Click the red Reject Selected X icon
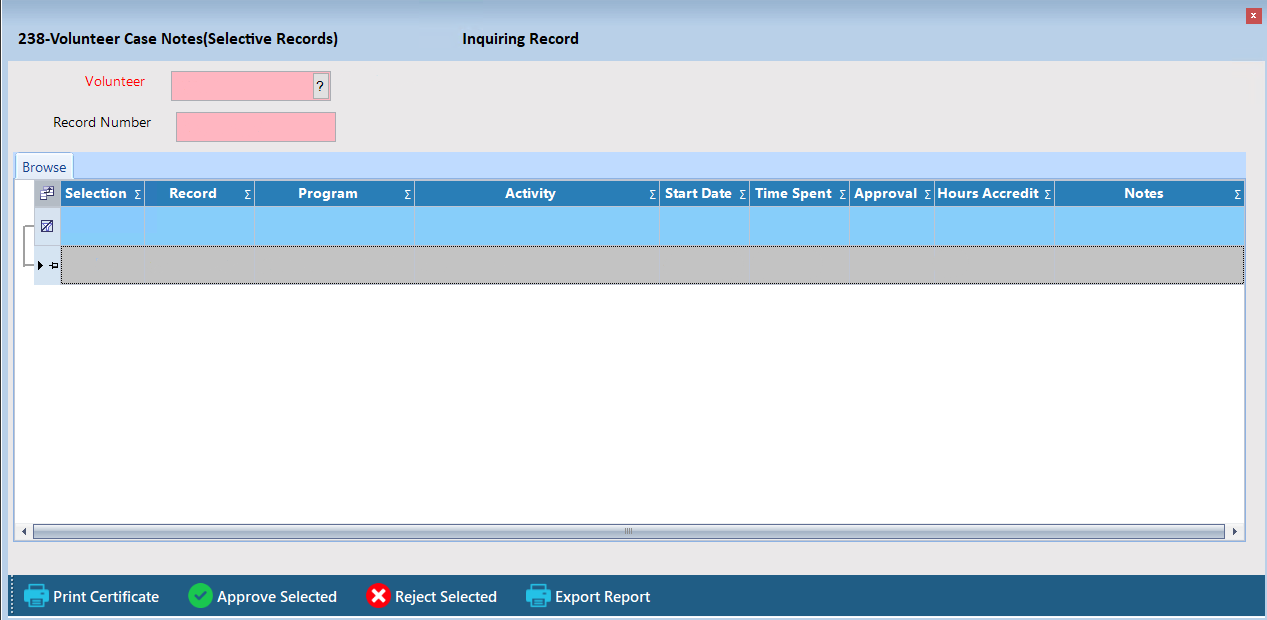 [378, 596]
